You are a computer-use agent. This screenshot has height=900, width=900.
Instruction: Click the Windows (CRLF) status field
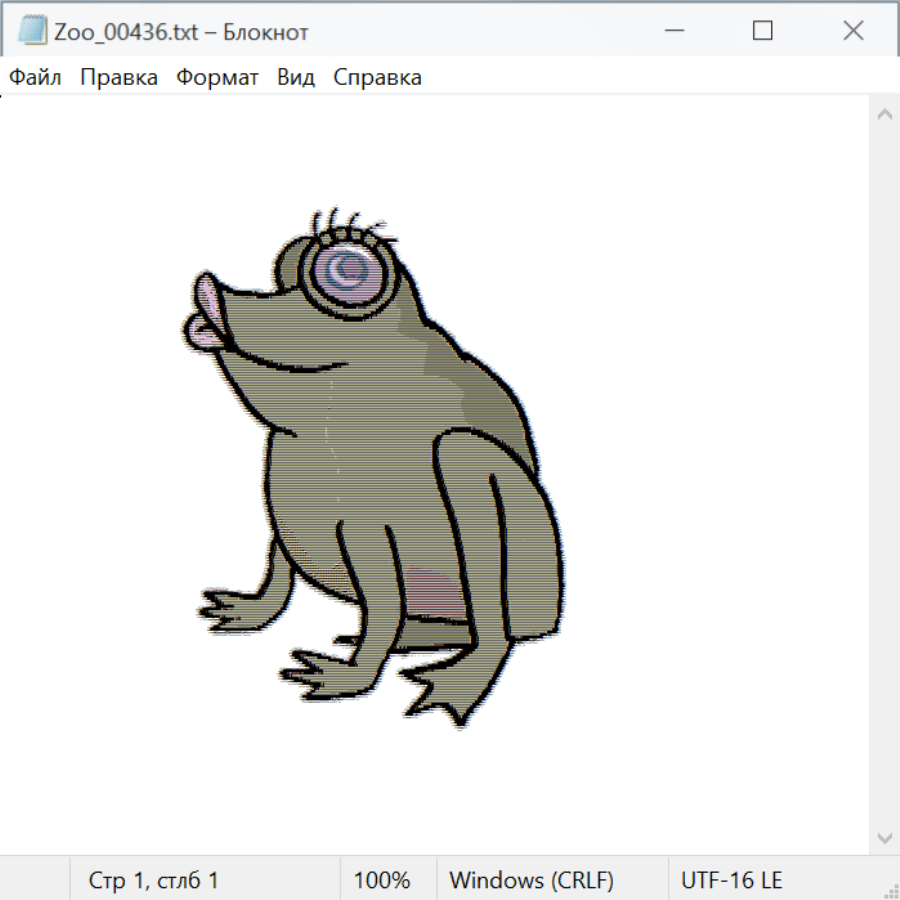(531, 880)
